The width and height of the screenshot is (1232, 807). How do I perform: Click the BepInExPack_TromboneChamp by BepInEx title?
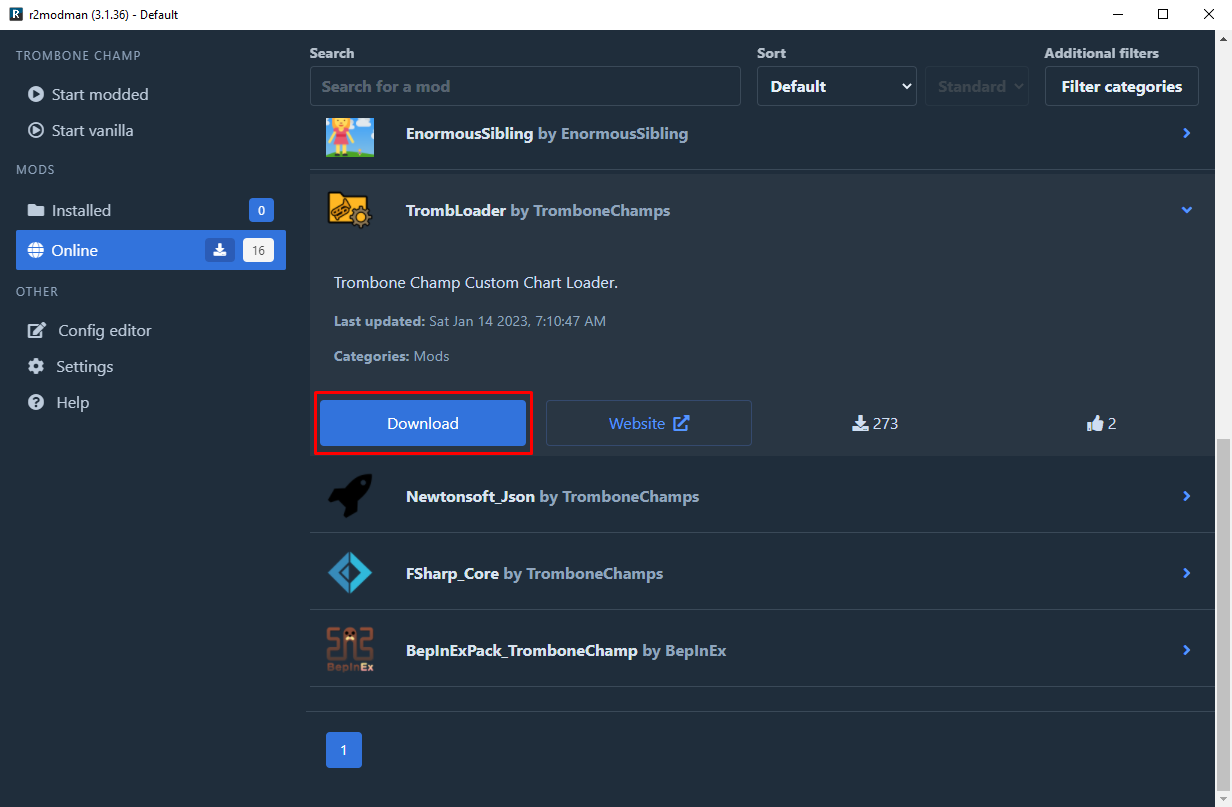click(x=566, y=650)
